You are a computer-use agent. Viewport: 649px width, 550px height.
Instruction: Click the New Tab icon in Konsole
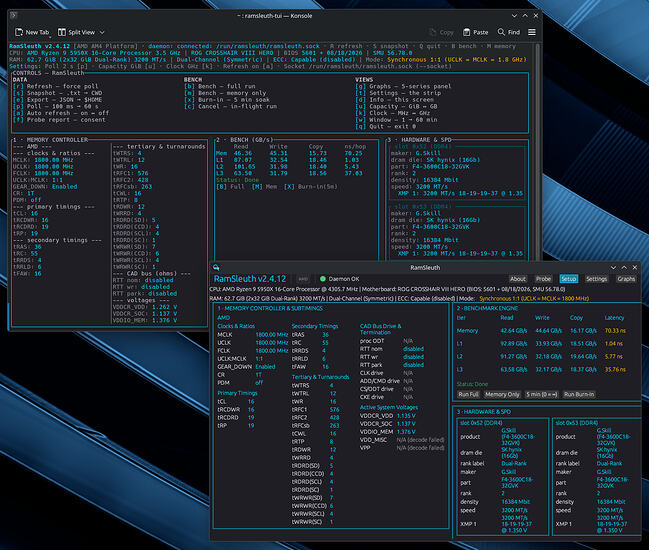19,32
